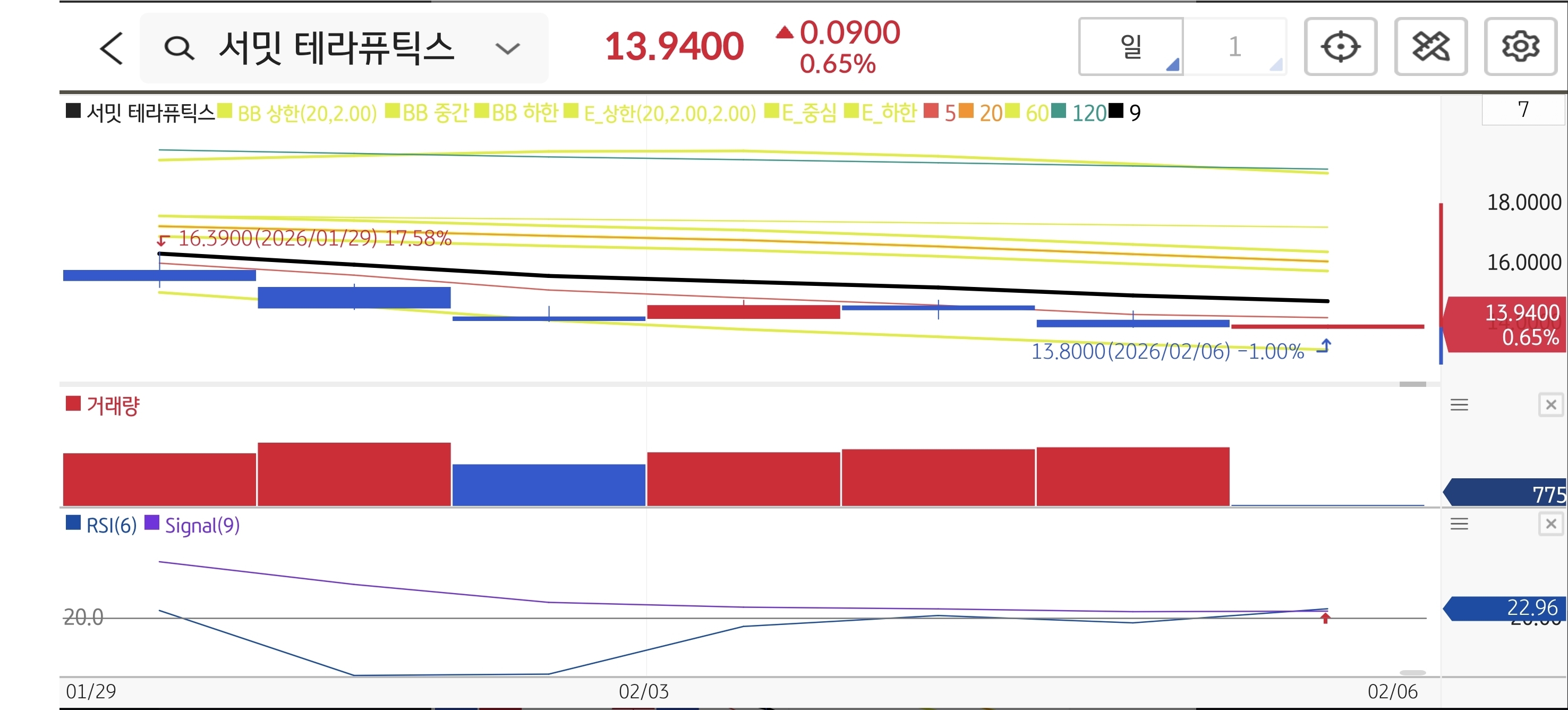Close the volume indicator panel
1568x710 pixels.
tap(1550, 405)
